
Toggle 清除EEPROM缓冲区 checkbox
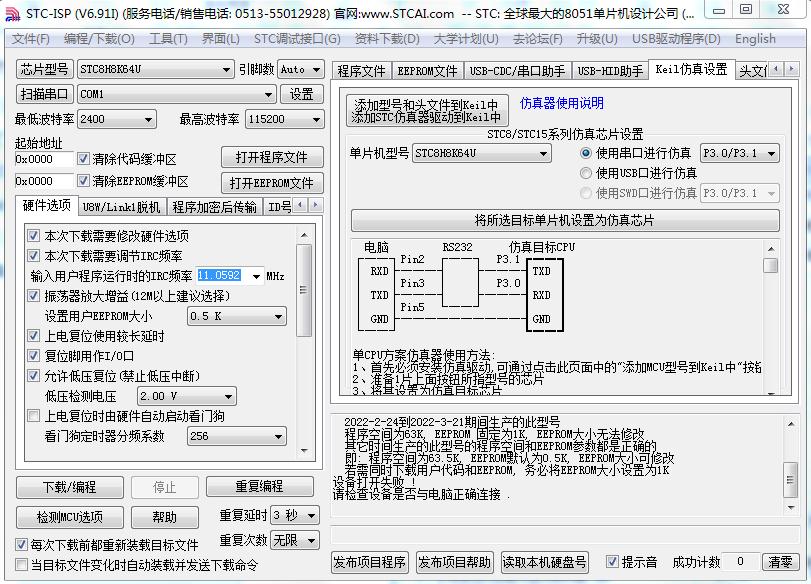83,181
